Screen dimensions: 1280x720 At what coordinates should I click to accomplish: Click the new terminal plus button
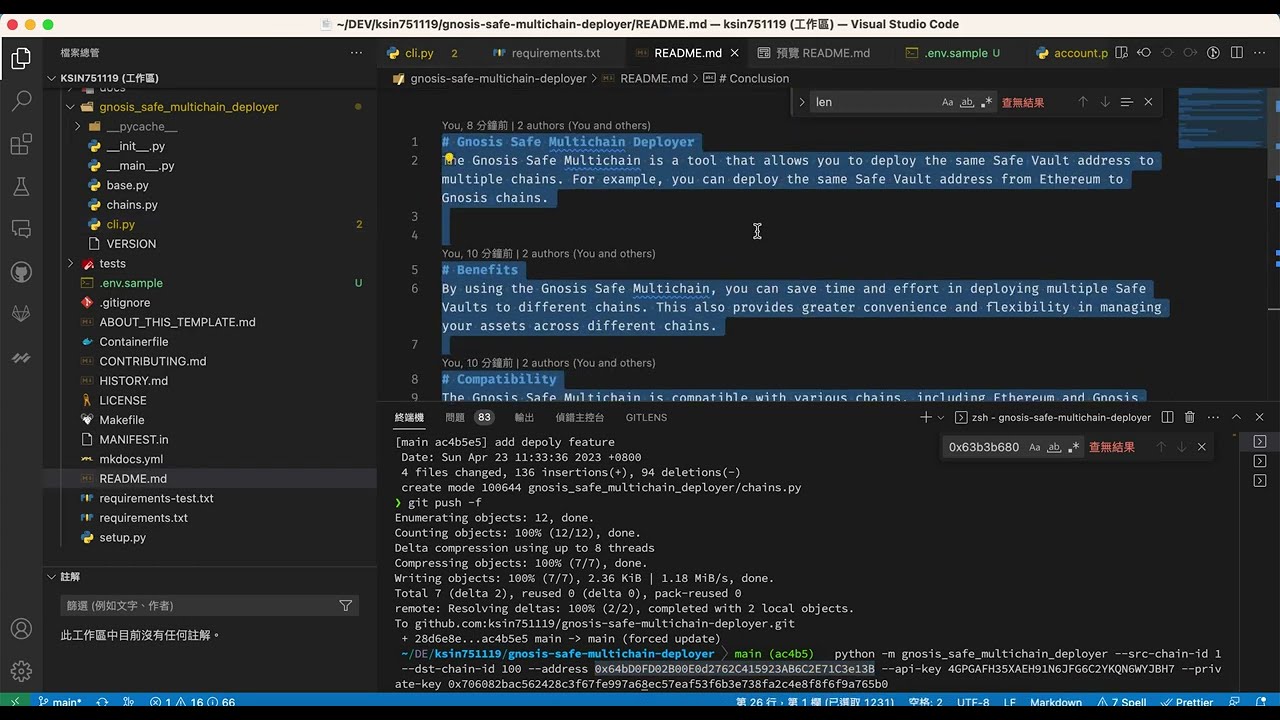point(925,417)
